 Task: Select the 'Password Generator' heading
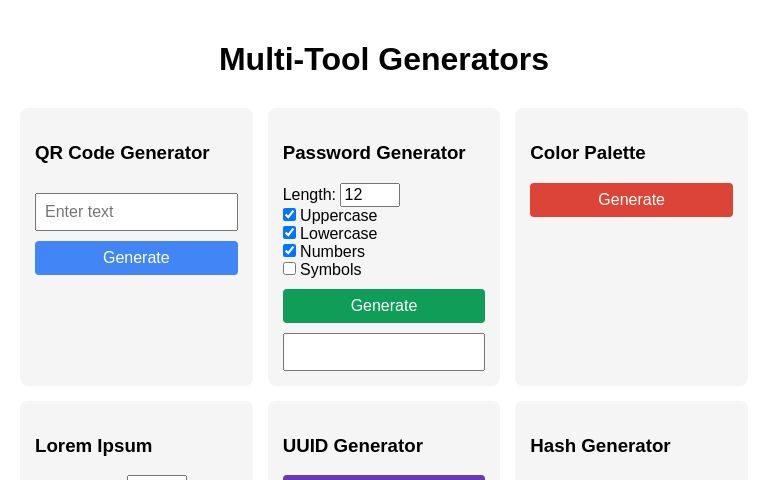click(x=374, y=153)
